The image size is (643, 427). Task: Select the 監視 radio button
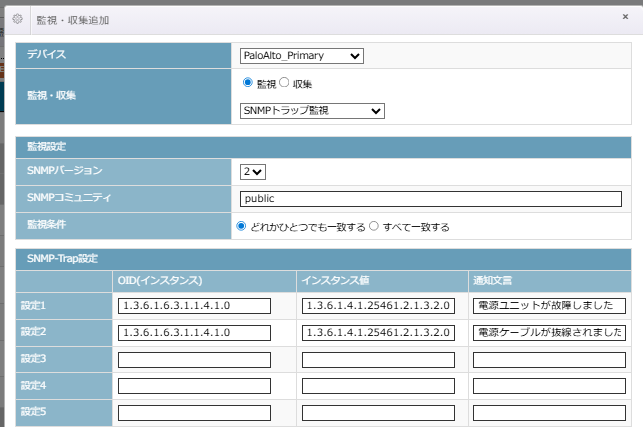pos(248,83)
